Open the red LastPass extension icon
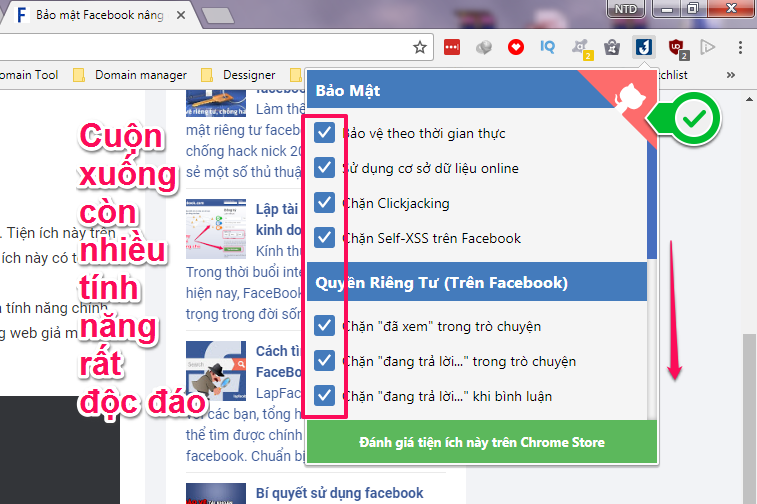 [452, 47]
